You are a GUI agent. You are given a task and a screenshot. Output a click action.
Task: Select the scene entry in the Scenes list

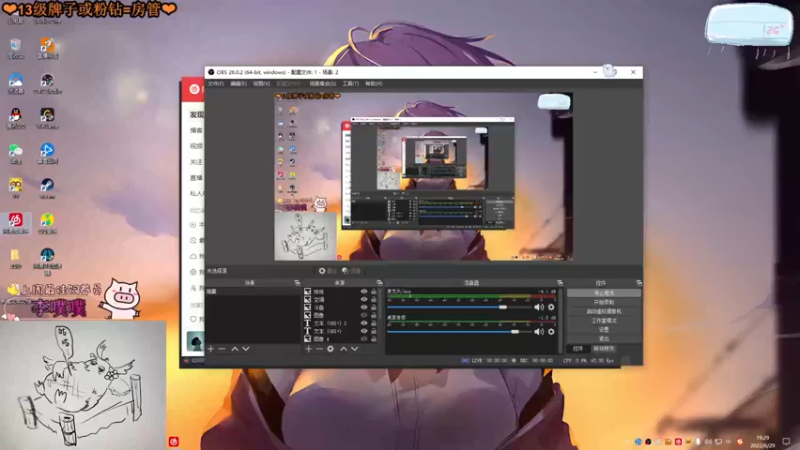[x=253, y=292]
